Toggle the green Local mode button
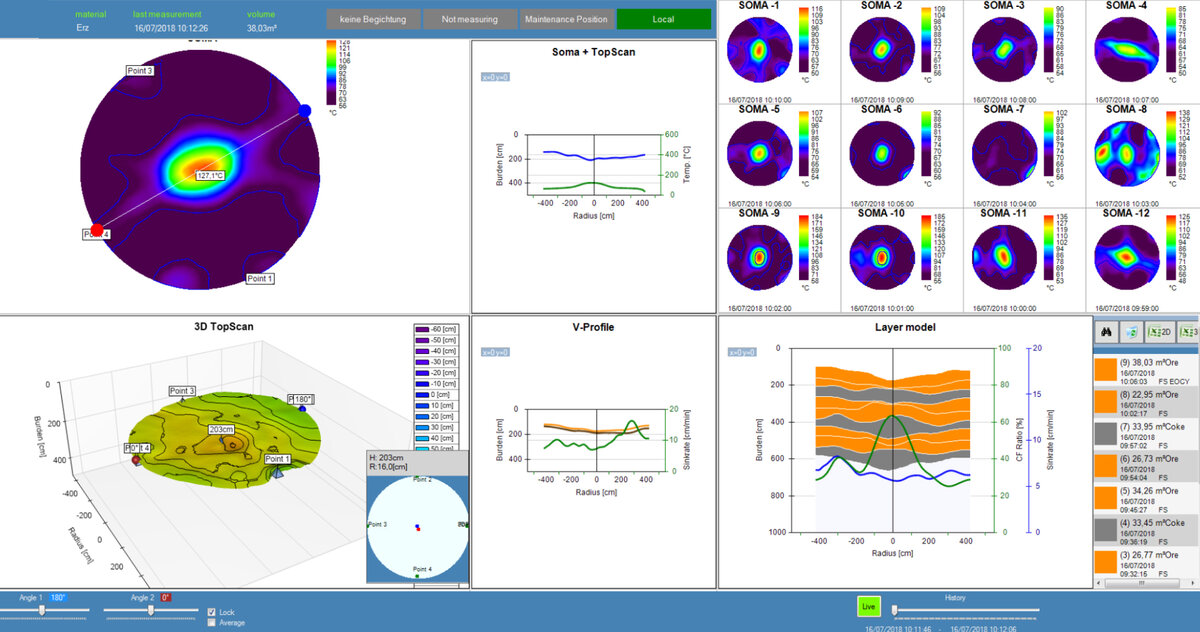The width and height of the screenshot is (1200, 632). click(x=664, y=19)
